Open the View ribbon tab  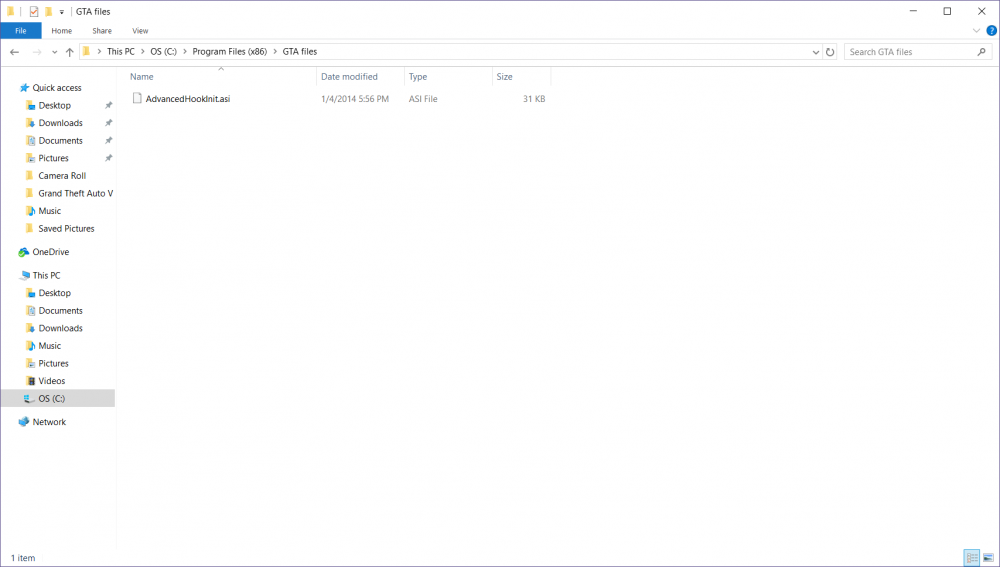click(x=140, y=31)
